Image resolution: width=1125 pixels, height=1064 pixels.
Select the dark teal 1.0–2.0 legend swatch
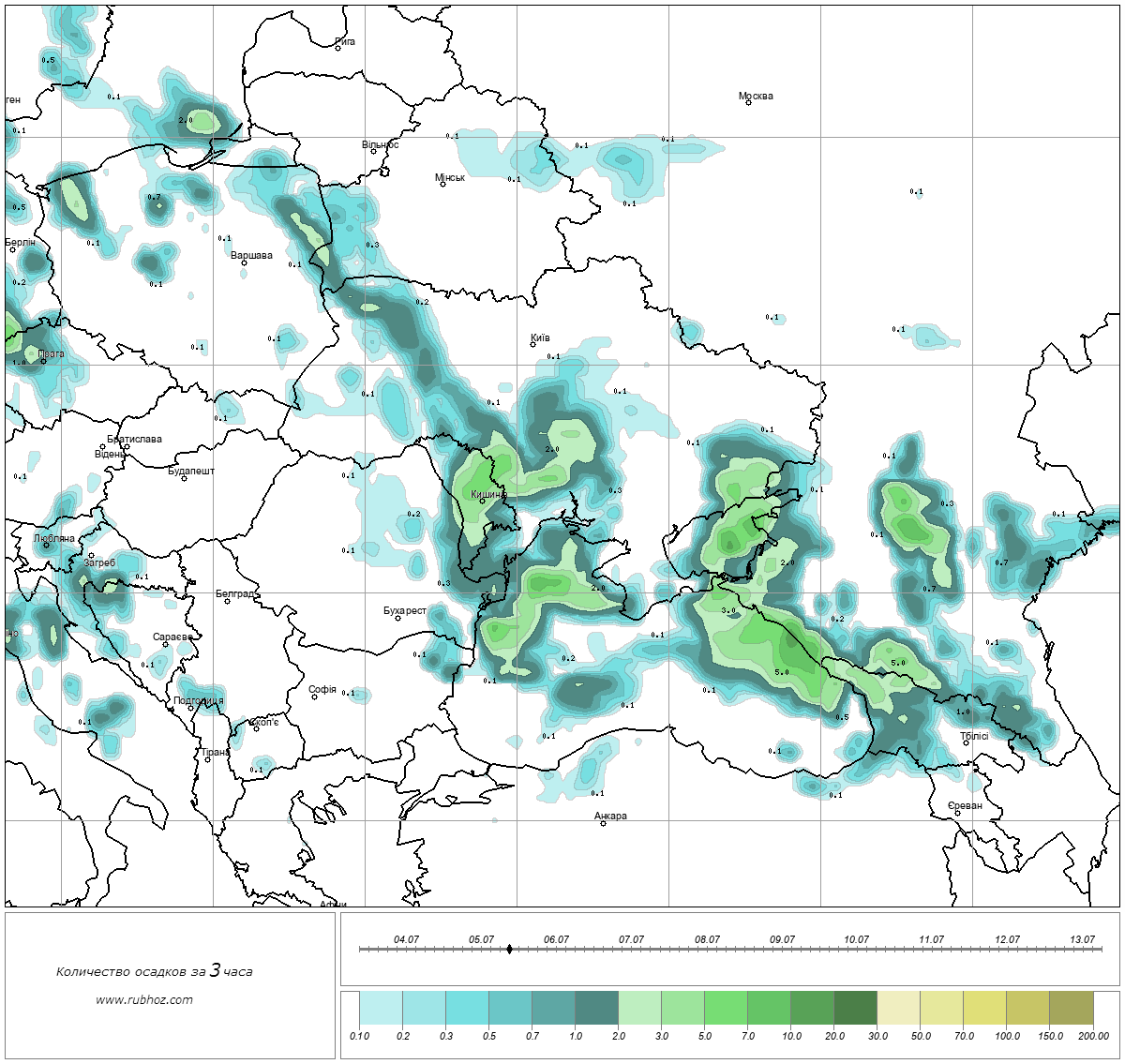[x=596, y=1010]
